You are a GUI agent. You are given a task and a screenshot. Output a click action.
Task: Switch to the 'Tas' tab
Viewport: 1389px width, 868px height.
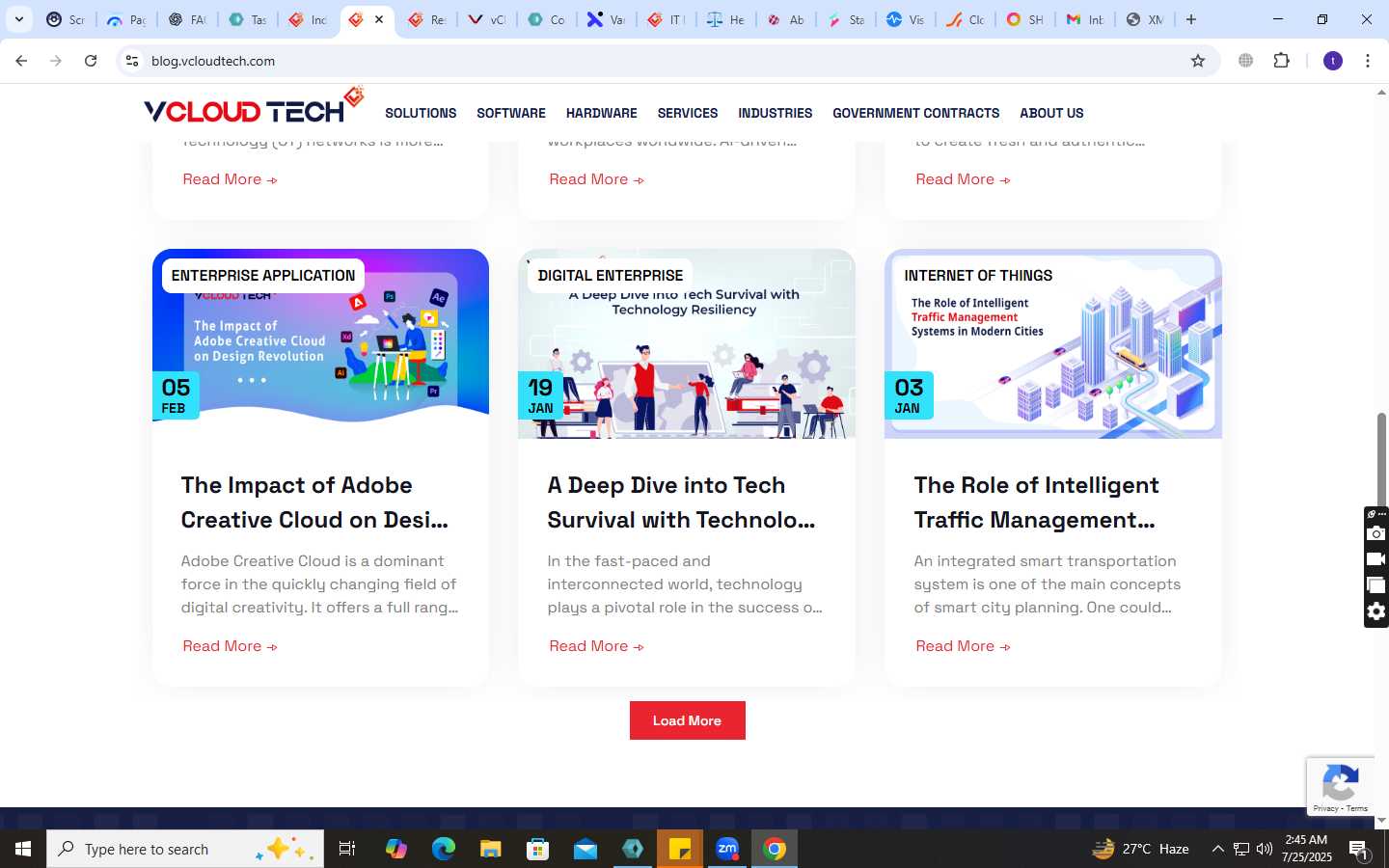248,19
